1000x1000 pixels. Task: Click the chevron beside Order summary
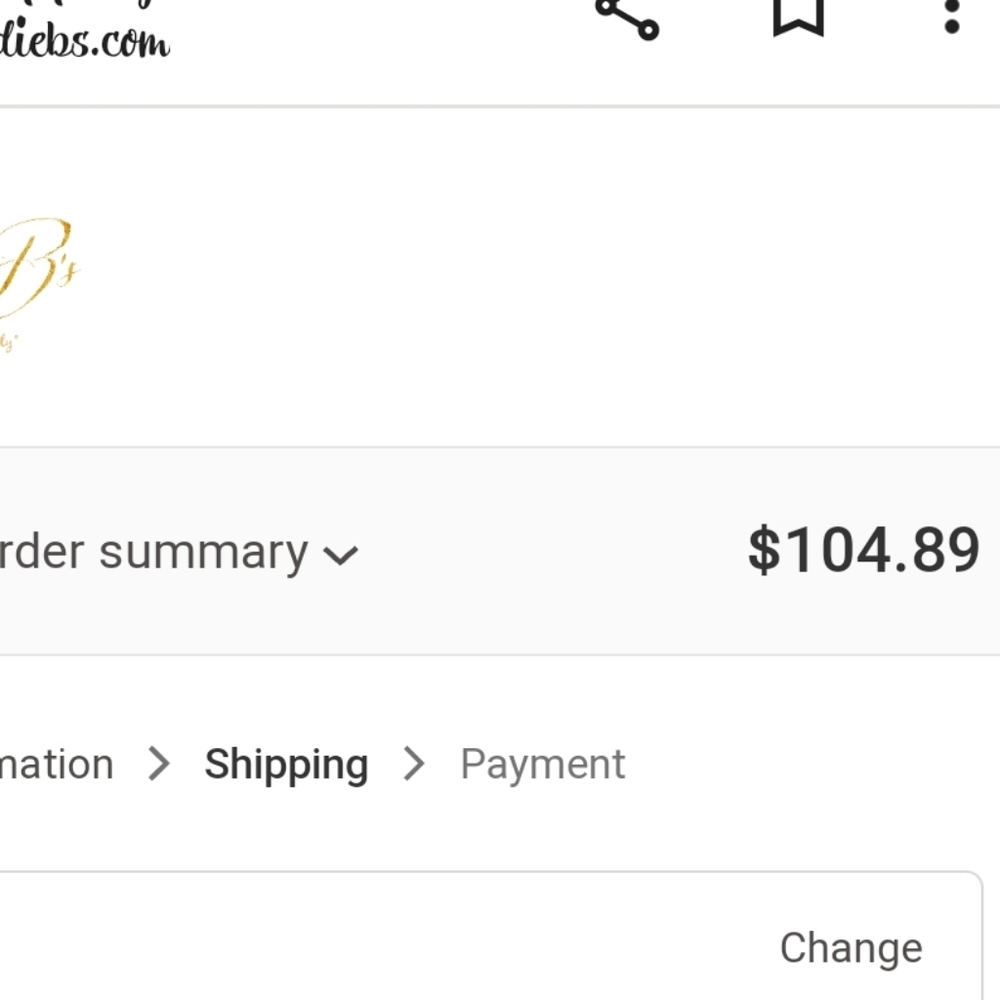(341, 555)
